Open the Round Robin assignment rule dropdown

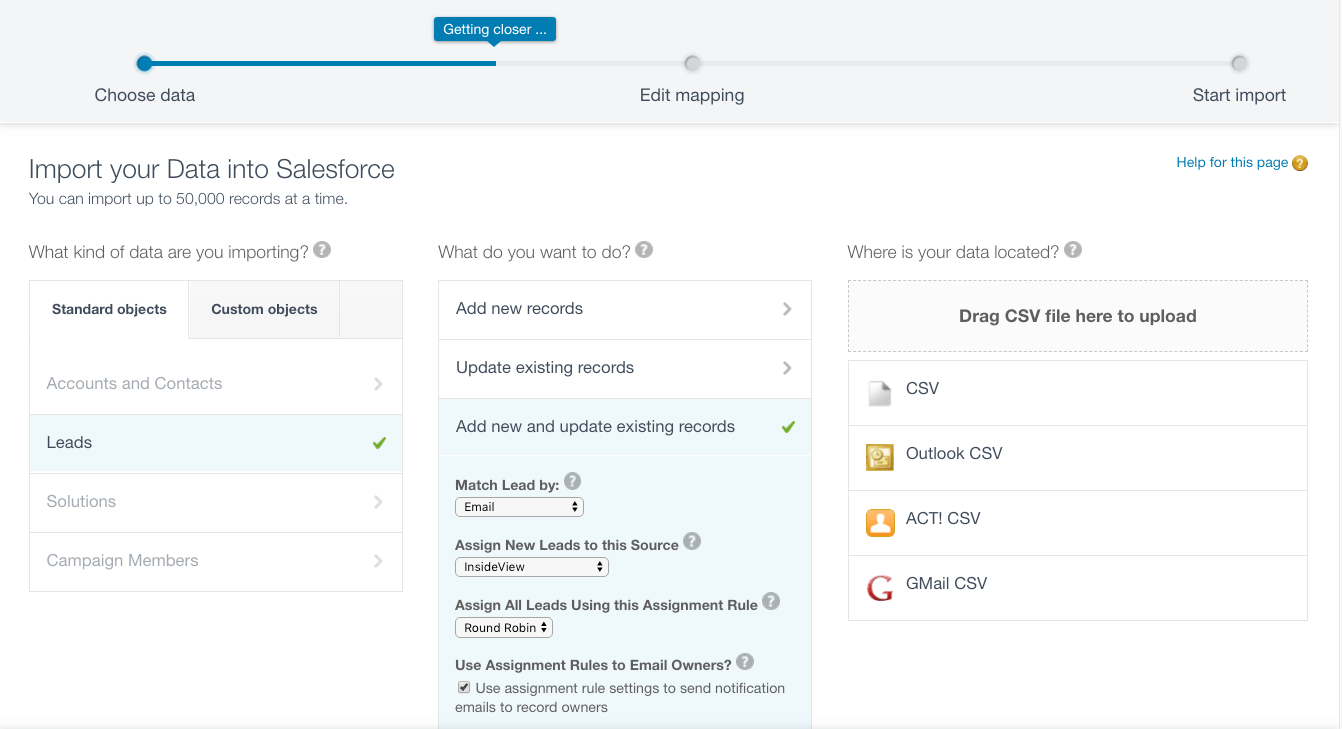coord(504,628)
